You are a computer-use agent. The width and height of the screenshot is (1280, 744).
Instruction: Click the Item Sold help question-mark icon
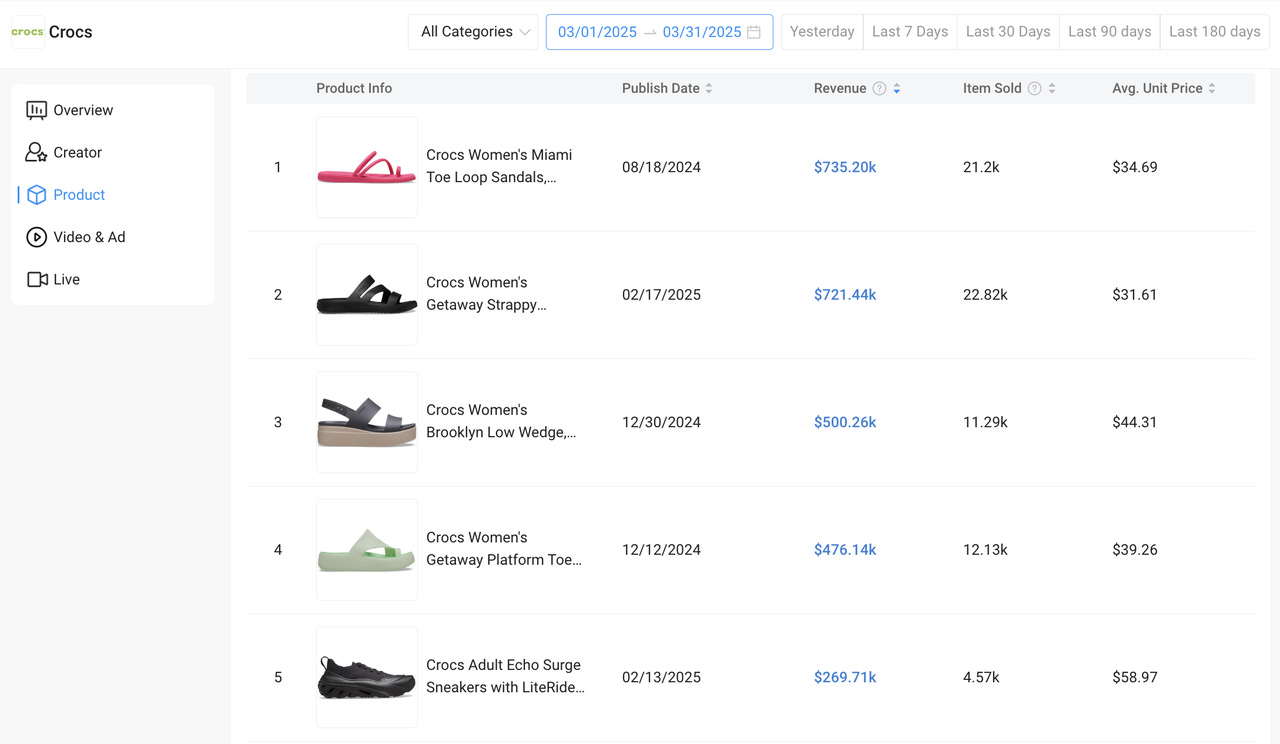click(x=1035, y=88)
